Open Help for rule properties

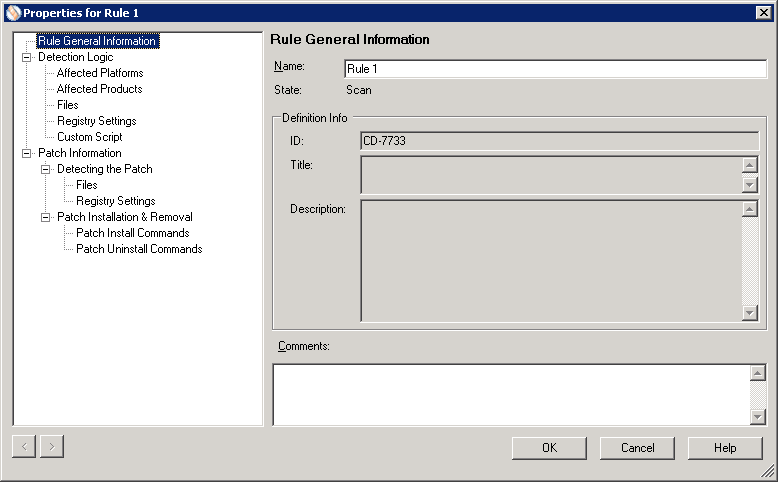(725, 448)
